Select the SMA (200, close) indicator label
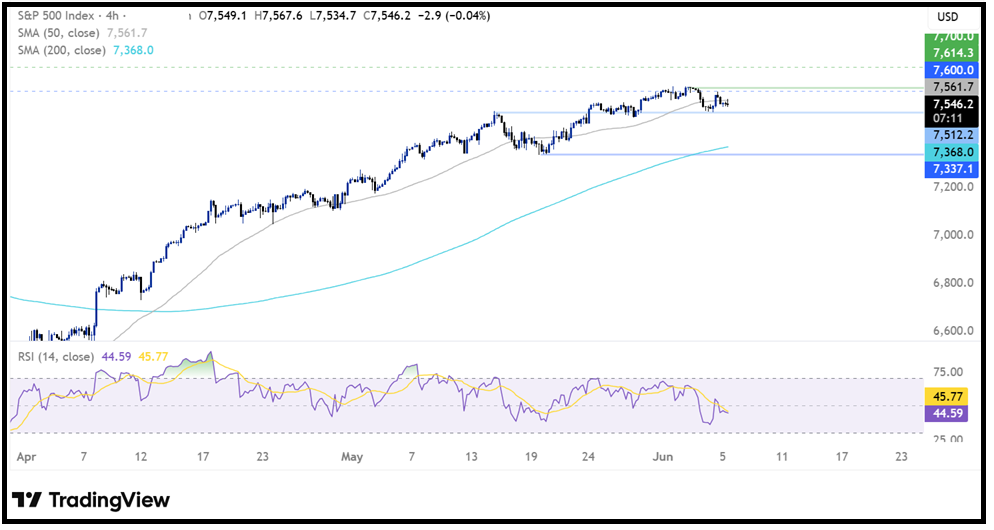The width and height of the screenshot is (994, 530). tap(61, 50)
